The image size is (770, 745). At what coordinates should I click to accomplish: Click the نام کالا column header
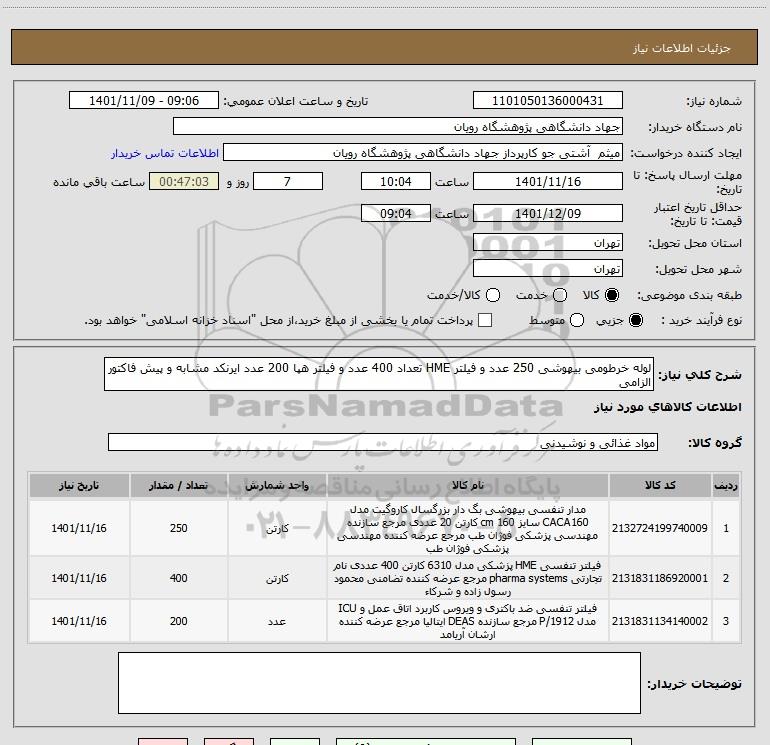(468, 486)
